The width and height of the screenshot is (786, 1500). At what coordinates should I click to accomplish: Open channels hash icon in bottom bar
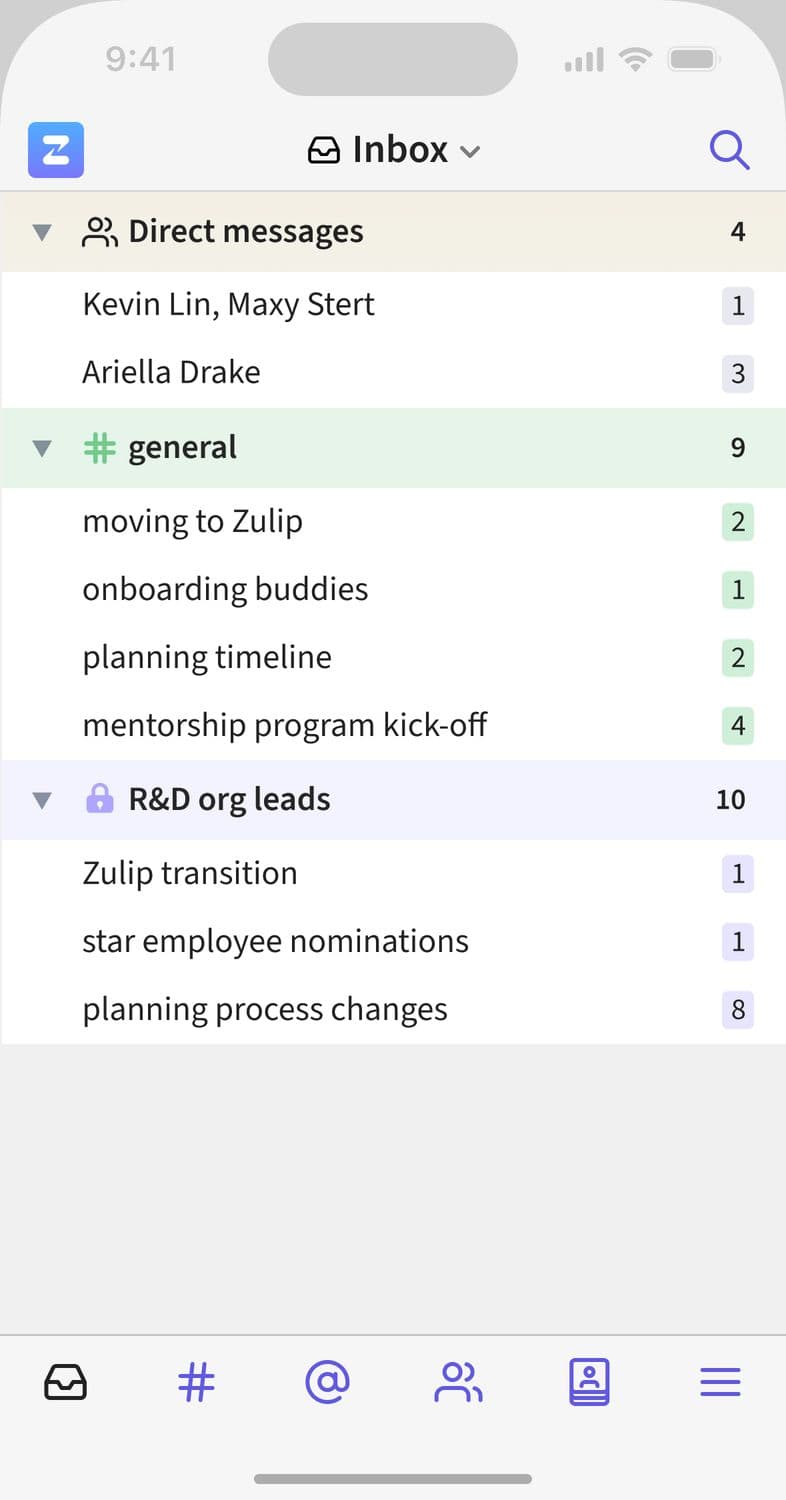tap(196, 1383)
